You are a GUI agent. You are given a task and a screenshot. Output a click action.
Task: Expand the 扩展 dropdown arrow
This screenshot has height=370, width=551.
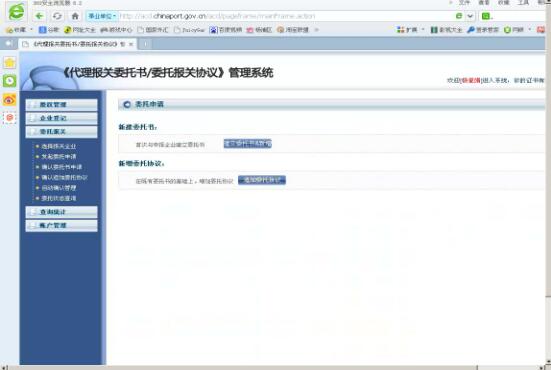point(423,30)
